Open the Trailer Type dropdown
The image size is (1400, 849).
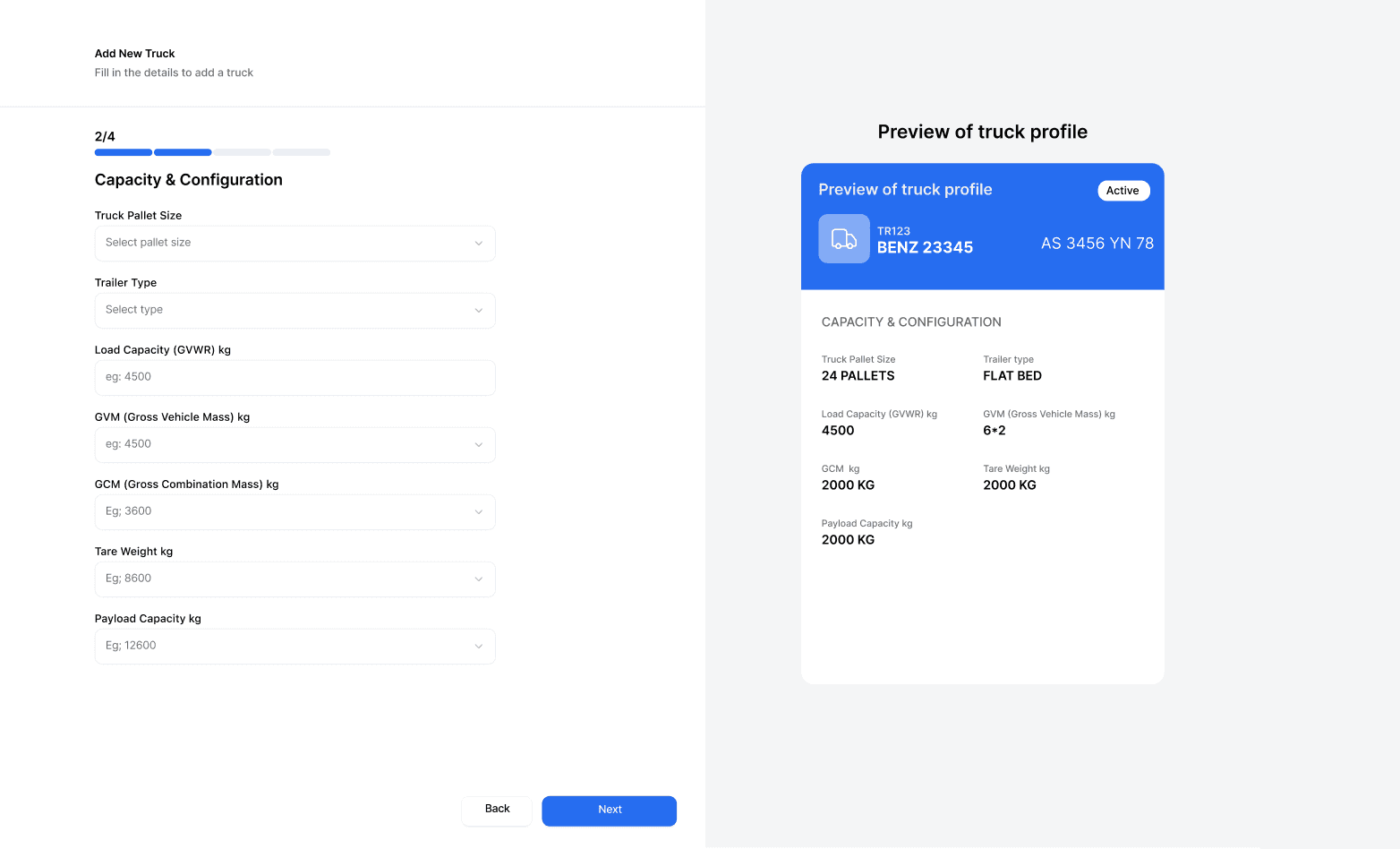tap(295, 311)
